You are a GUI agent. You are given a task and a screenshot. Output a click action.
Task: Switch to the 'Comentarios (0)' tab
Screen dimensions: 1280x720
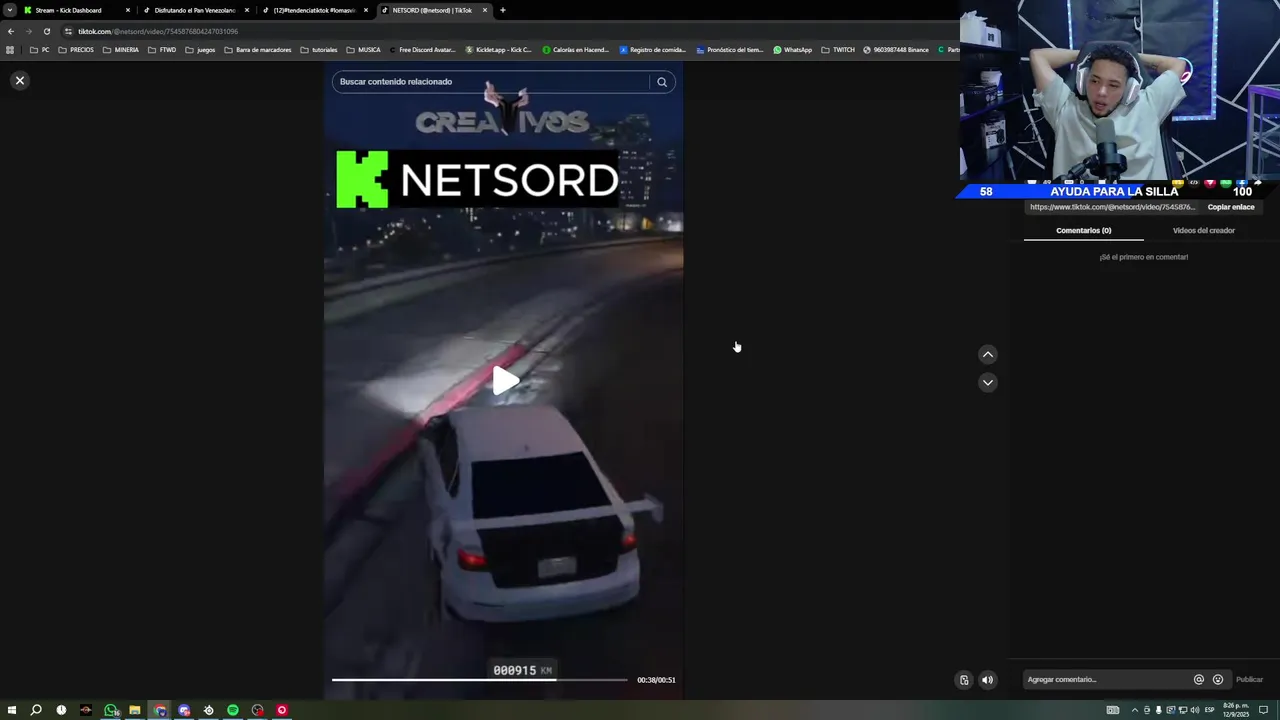pyautogui.click(x=1083, y=230)
